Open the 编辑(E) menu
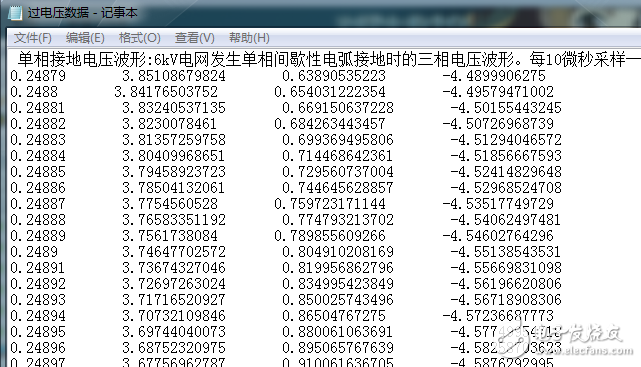The width and height of the screenshot is (641, 367). [x=85, y=38]
